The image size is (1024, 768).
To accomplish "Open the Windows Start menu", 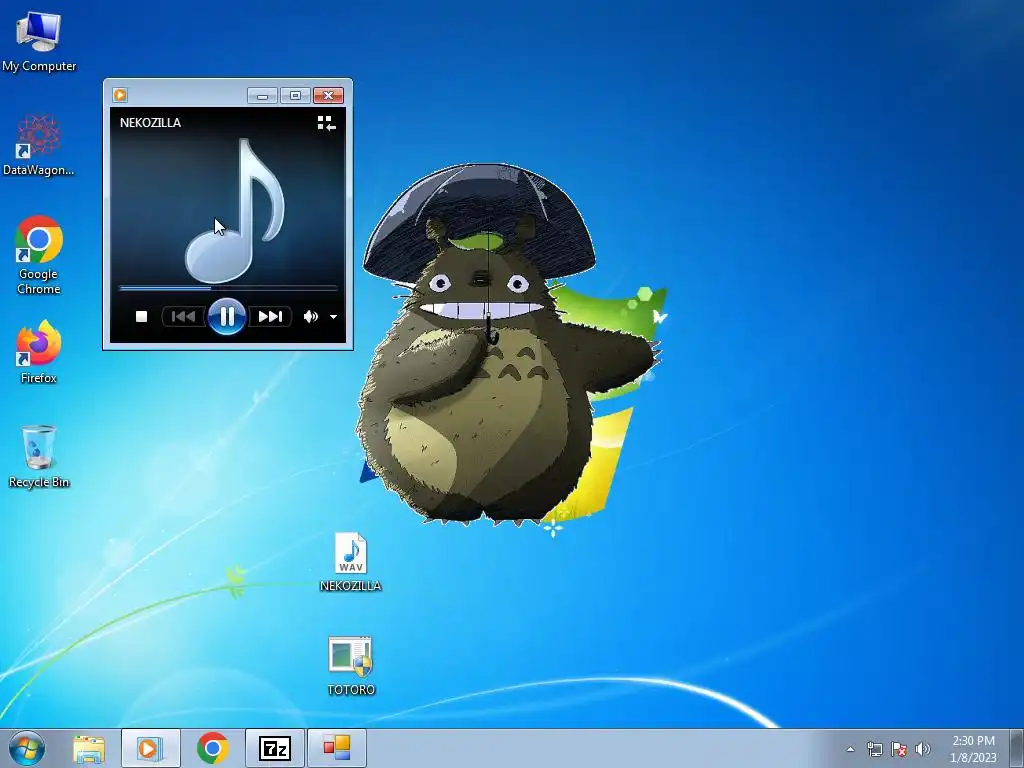I will (x=27, y=748).
